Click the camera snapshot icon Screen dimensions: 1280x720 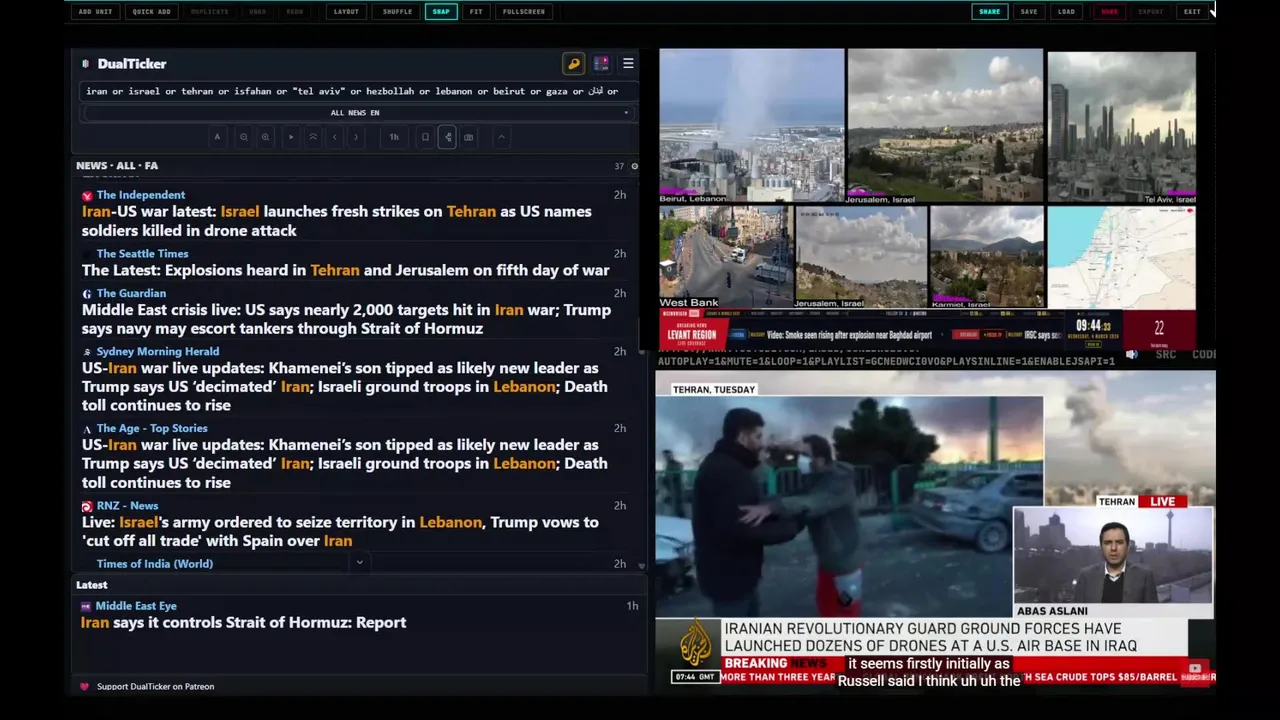click(x=469, y=137)
